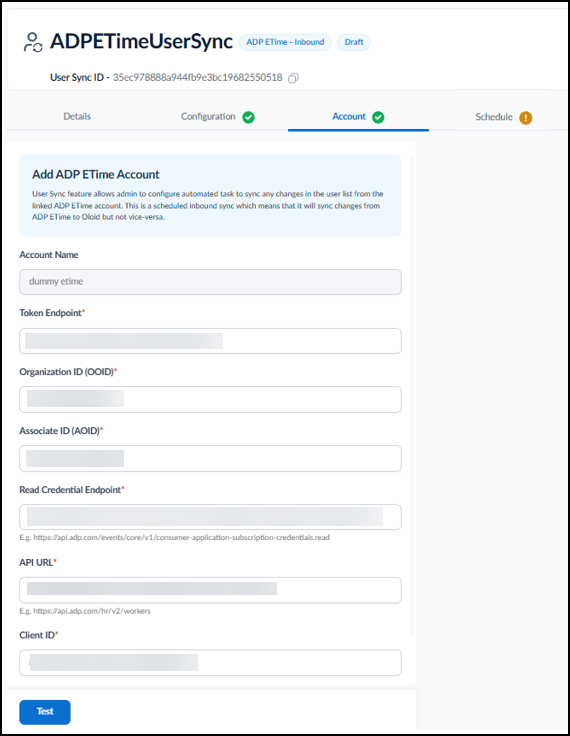
Task: Click the form's vertical scrollbar
Action: coord(412,397)
